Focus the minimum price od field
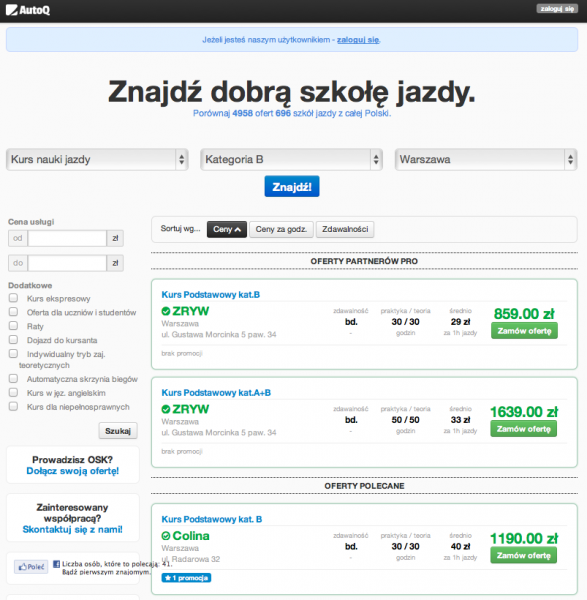Screen dimensions: 587x600 (67, 238)
